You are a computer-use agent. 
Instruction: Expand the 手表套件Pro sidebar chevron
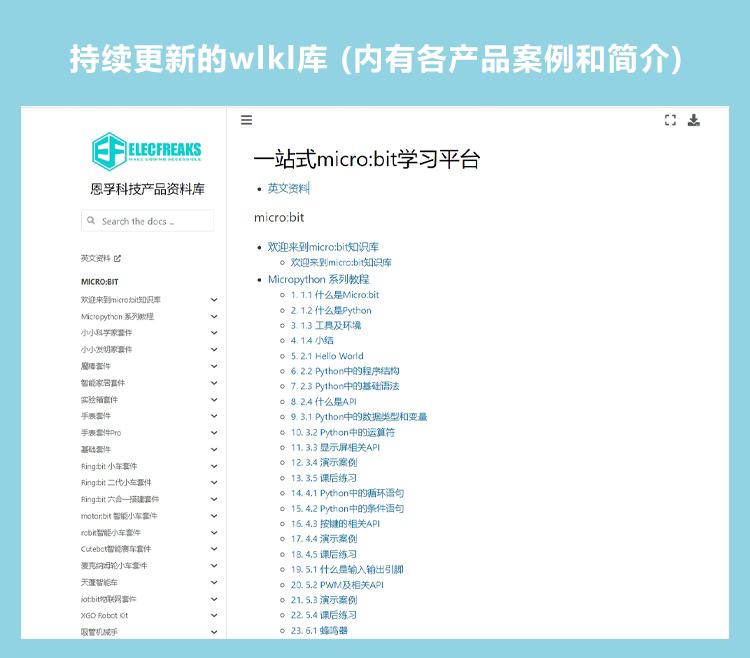pos(214,433)
